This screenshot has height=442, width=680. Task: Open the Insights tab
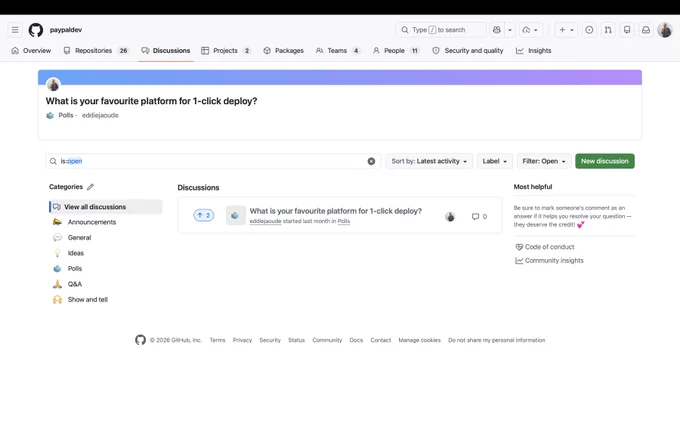(x=533, y=51)
